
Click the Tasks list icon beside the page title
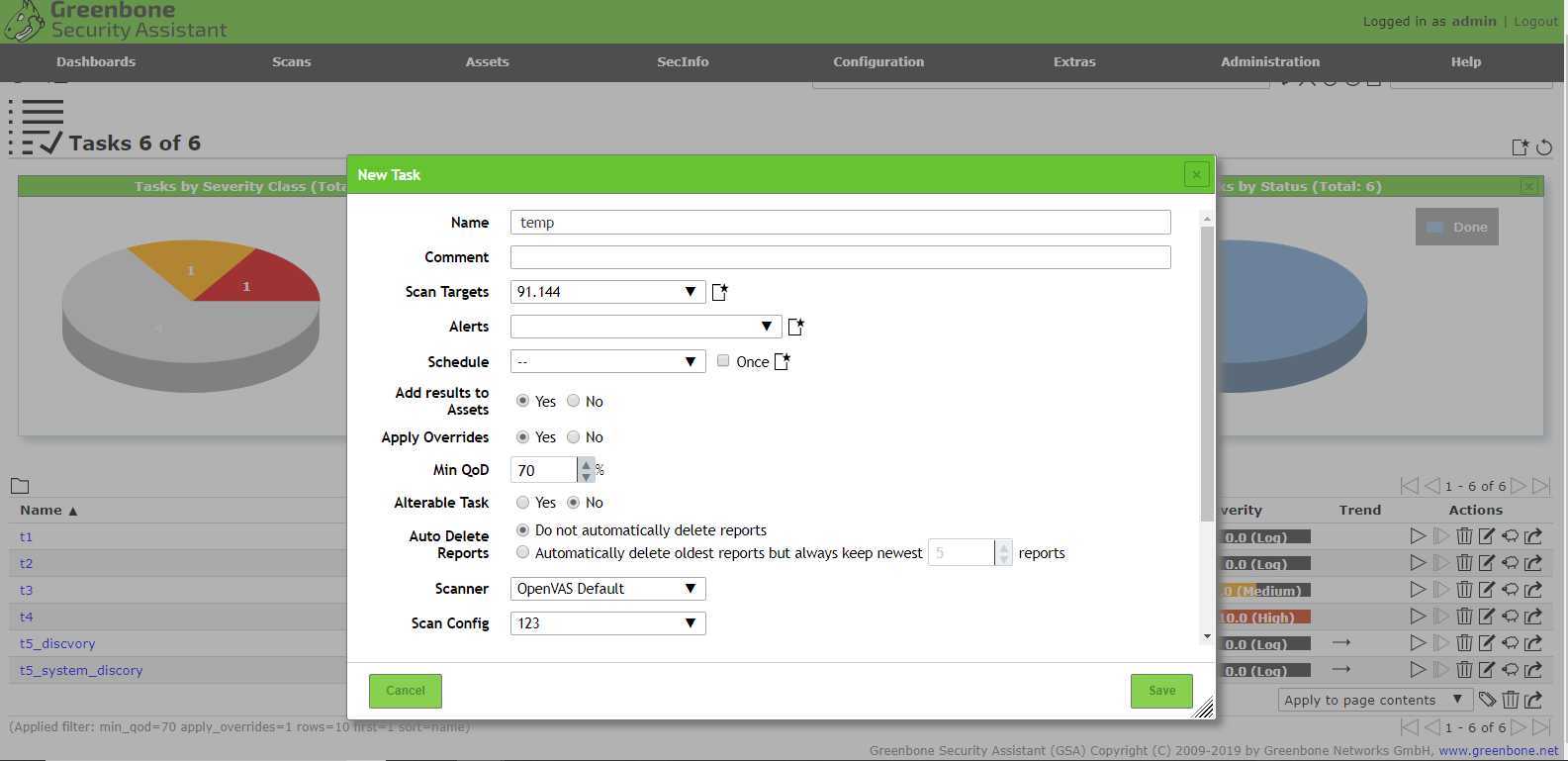click(x=37, y=128)
